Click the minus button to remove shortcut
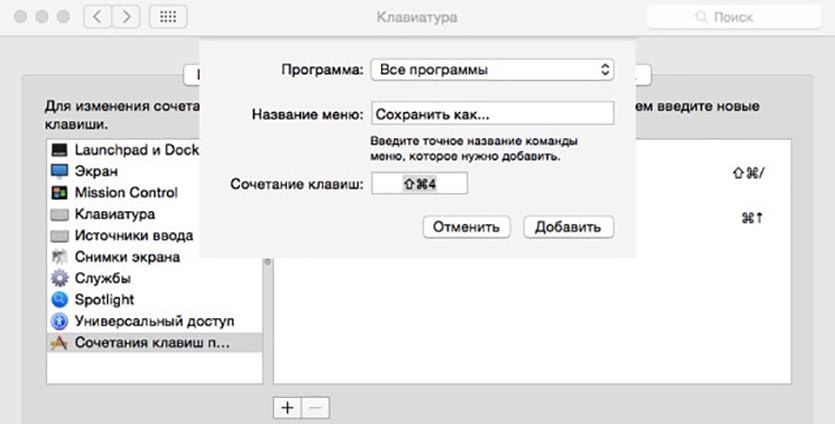Image resolution: width=835 pixels, height=424 pixels. (x=314, y=408)
